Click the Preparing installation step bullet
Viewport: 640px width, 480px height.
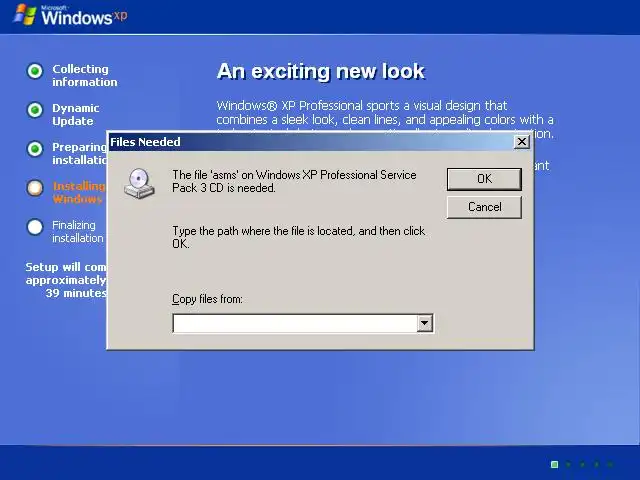tap(35, 149)
